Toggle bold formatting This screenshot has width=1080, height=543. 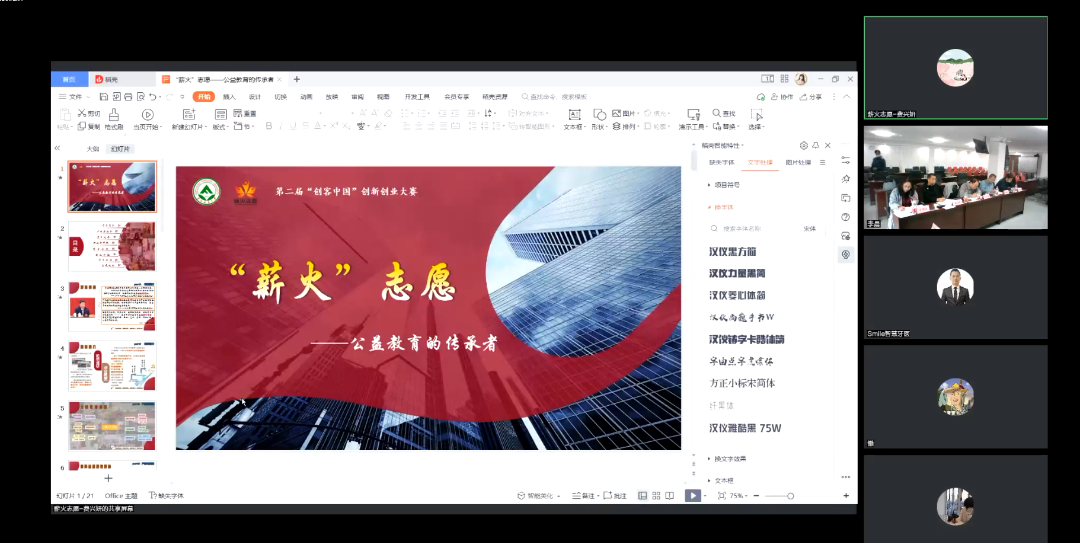click(269, 126)
